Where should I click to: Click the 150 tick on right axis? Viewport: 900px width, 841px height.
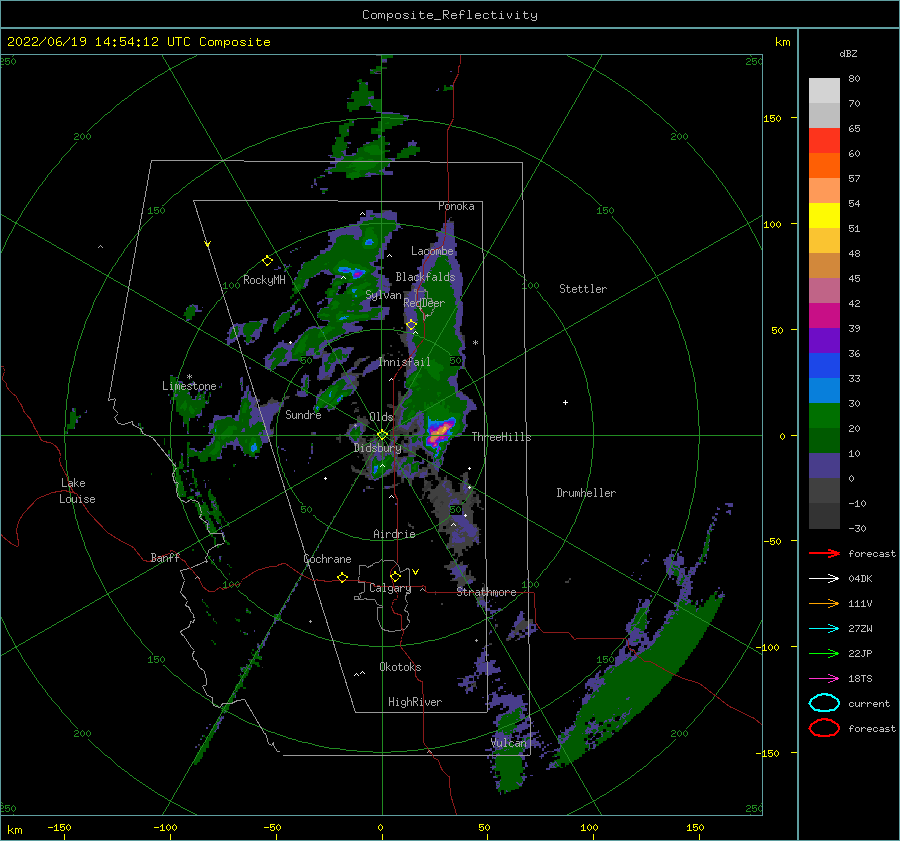[772, 118]
